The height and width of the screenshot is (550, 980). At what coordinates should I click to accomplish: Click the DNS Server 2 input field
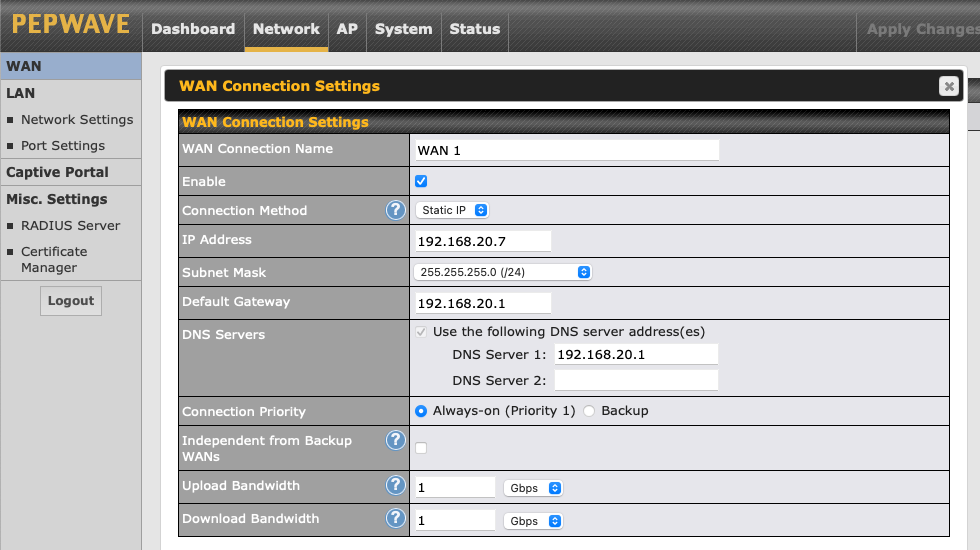tap(636, 380)
